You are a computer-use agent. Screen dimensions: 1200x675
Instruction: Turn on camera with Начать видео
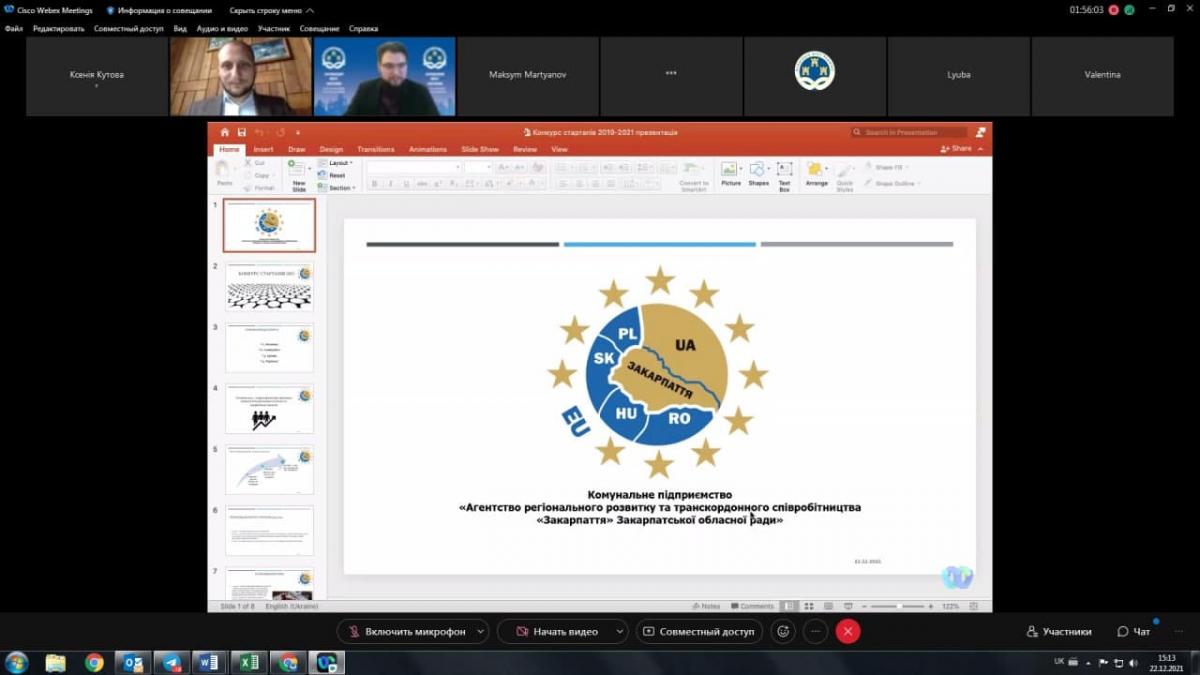pos(556,631)
